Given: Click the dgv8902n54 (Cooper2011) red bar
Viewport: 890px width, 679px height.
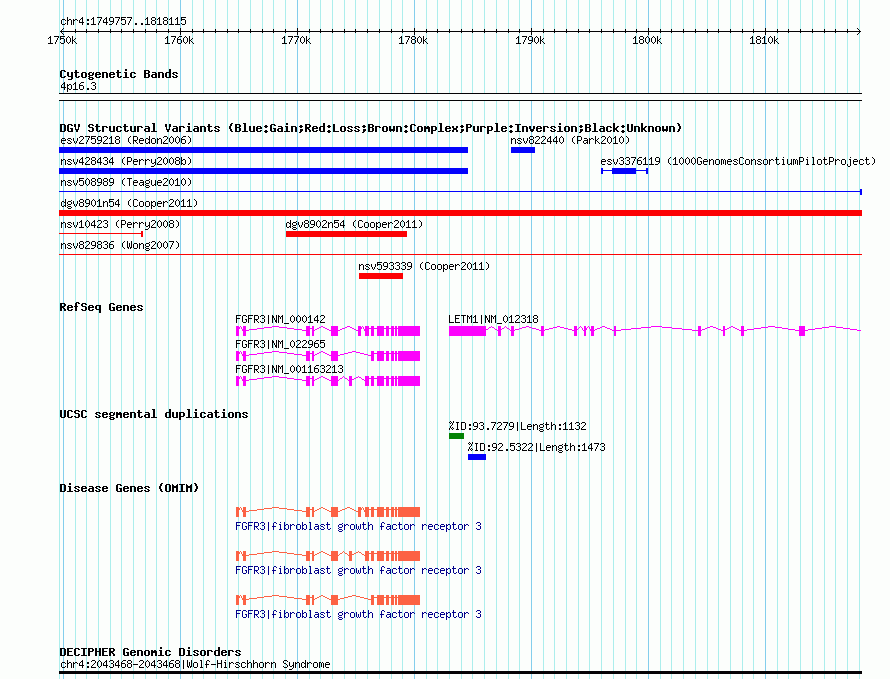Looking at the screenshot, I should click(346, 234).
